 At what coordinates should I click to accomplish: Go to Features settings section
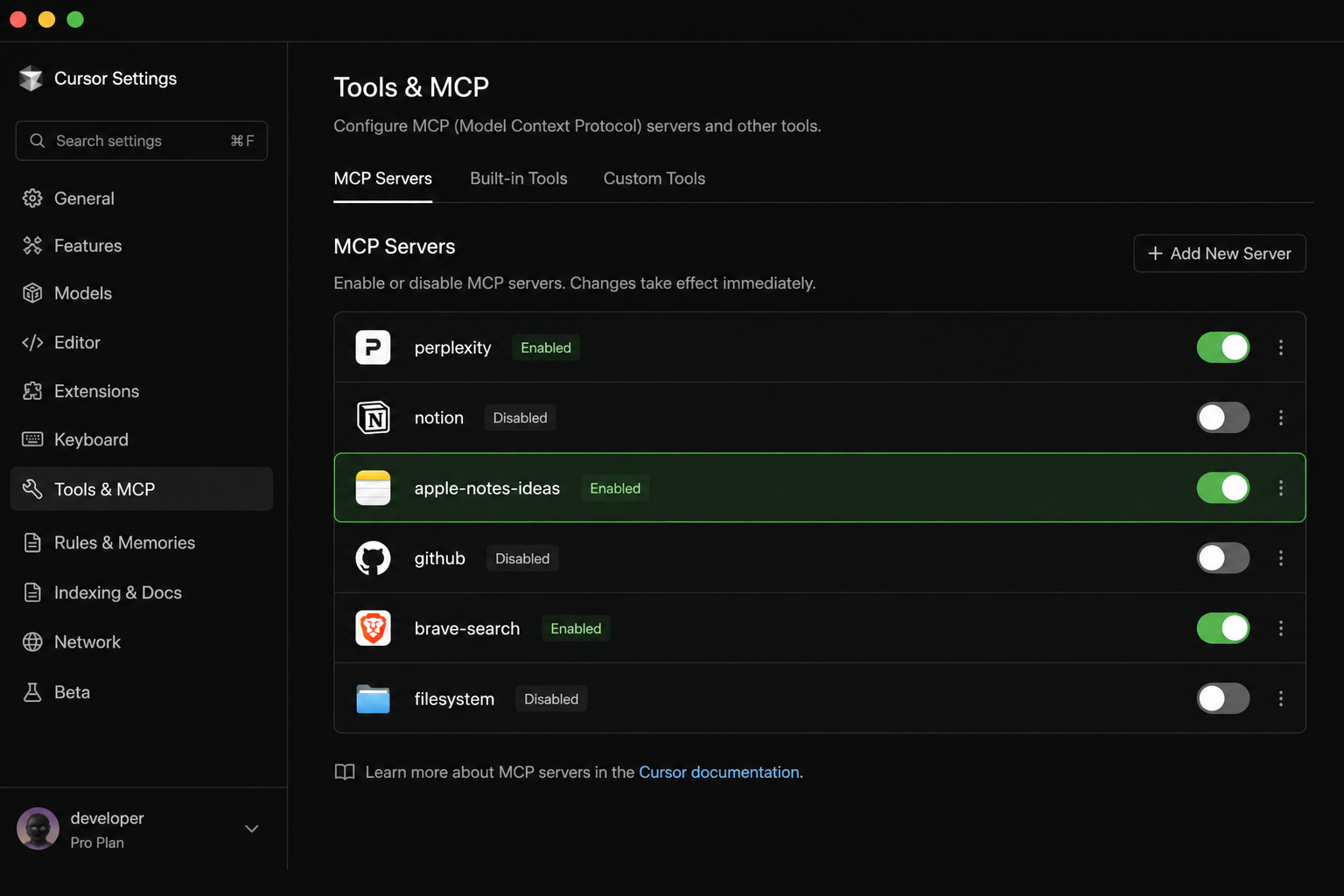[x=142, y=246]
